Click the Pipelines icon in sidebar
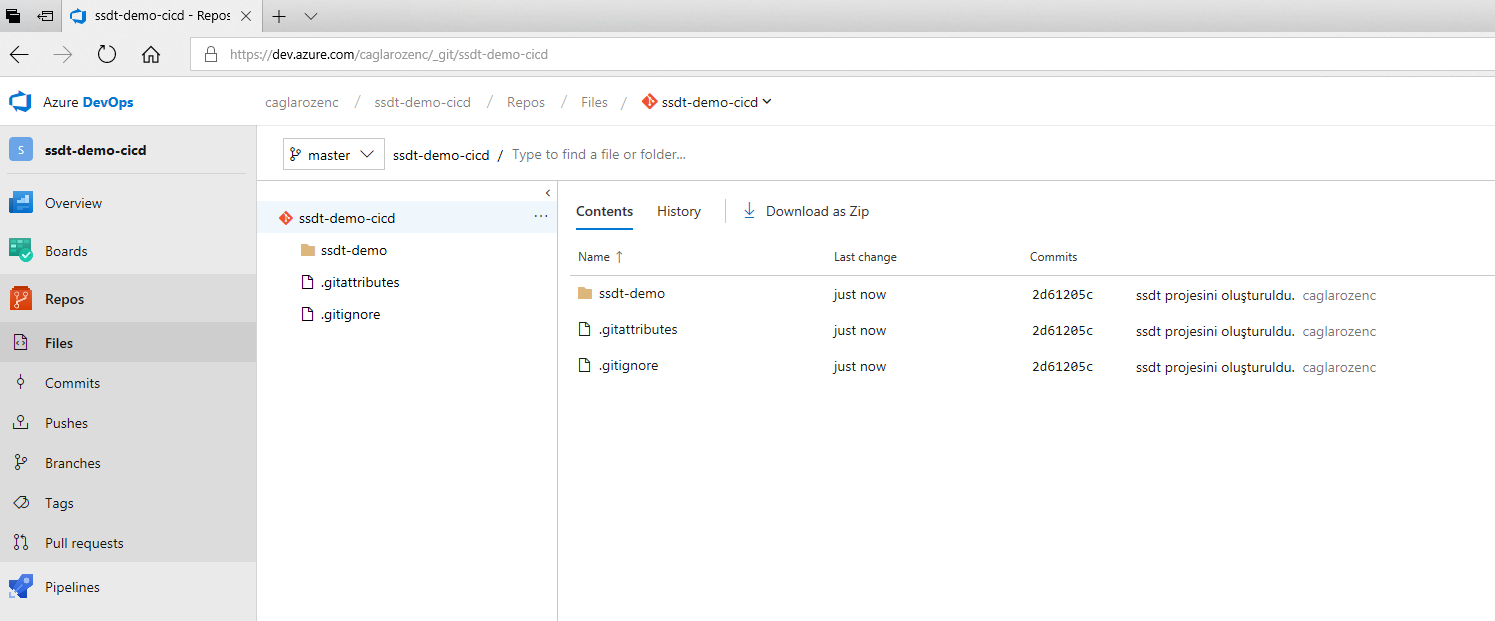Viewport: 1495px width, 621px height. (21, 587)
